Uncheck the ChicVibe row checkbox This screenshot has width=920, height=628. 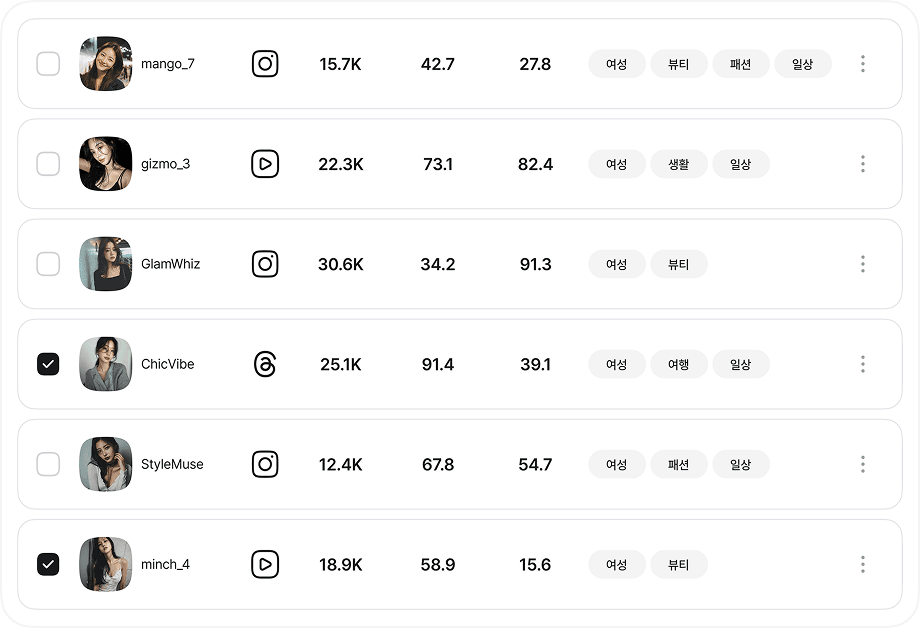point(48,364)
